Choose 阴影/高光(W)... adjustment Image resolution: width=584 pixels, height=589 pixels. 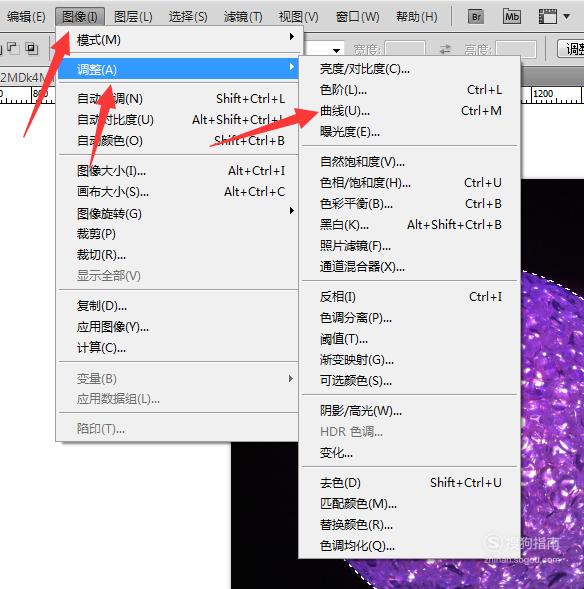coord(410,411)
